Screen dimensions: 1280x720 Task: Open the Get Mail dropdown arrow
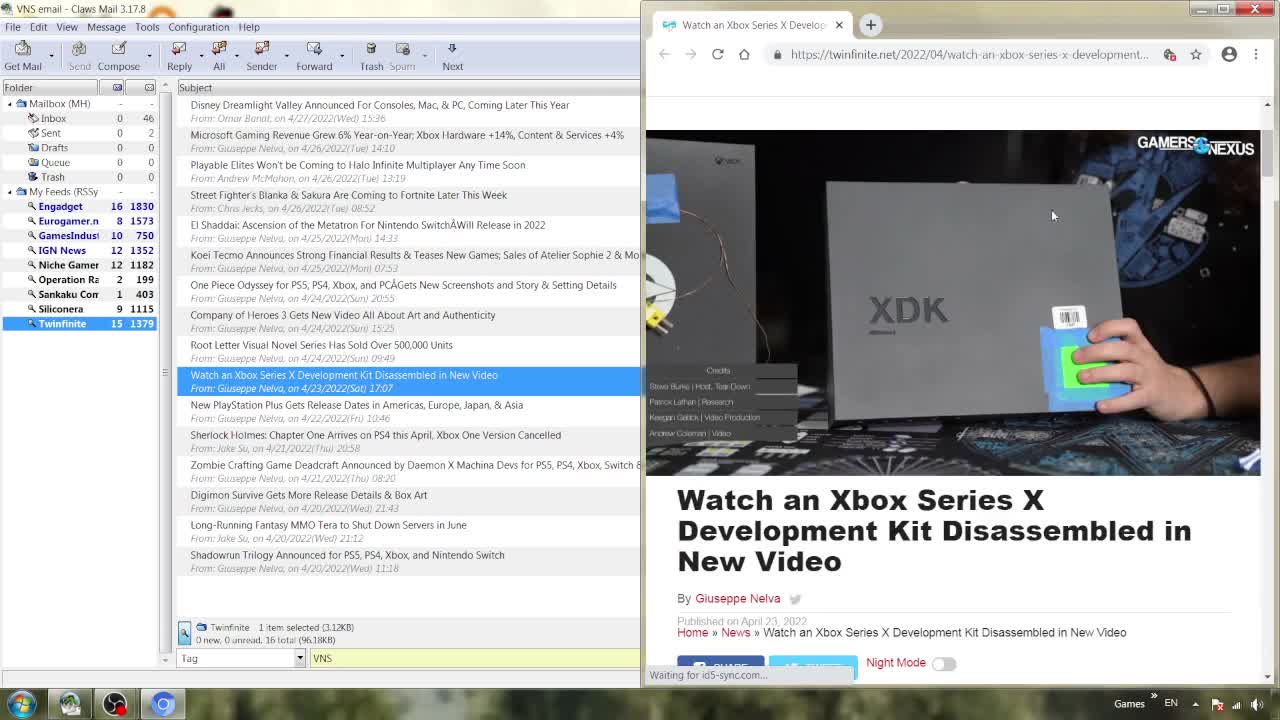click(x=51, y=56)
